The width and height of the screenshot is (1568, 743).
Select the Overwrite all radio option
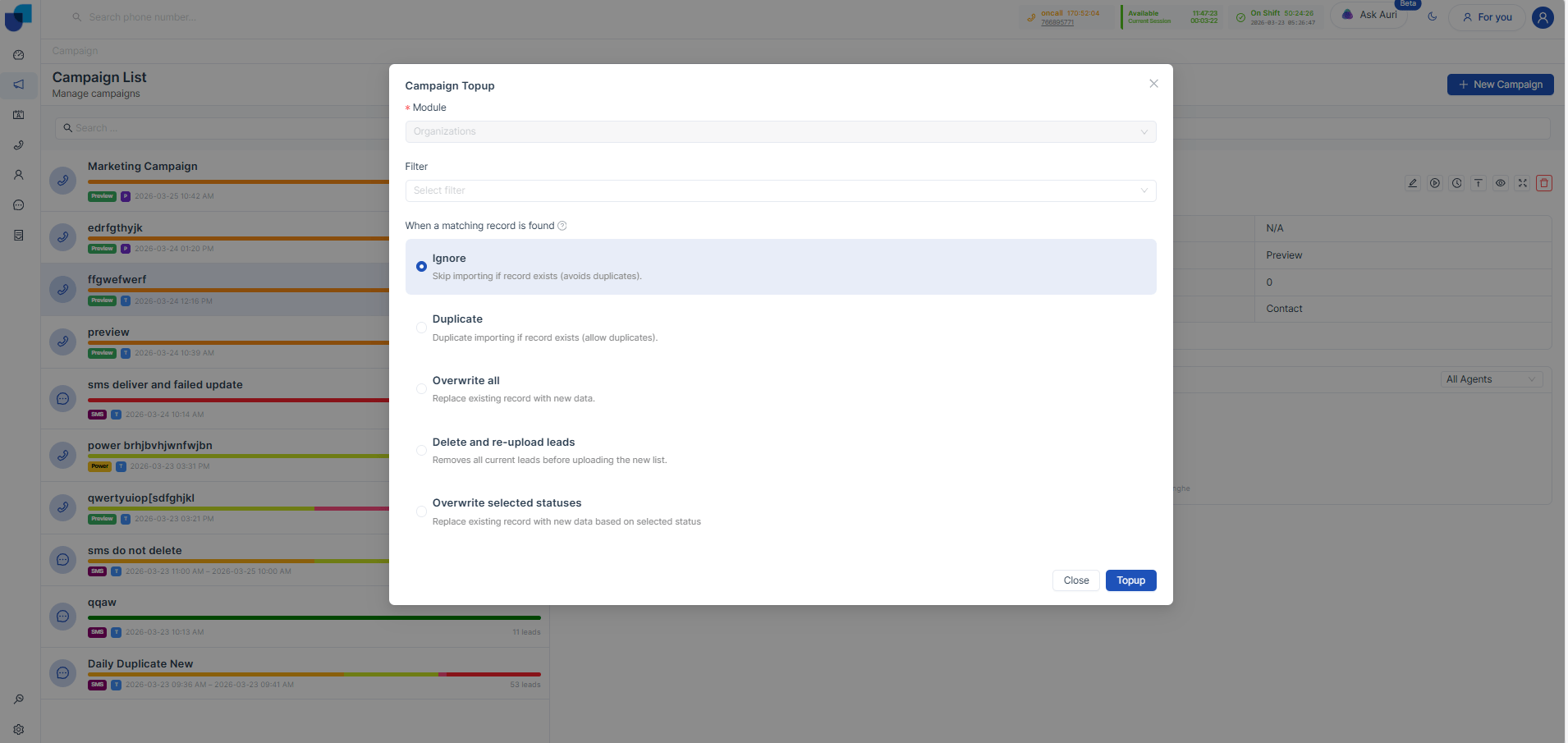[x=421, y=389]
